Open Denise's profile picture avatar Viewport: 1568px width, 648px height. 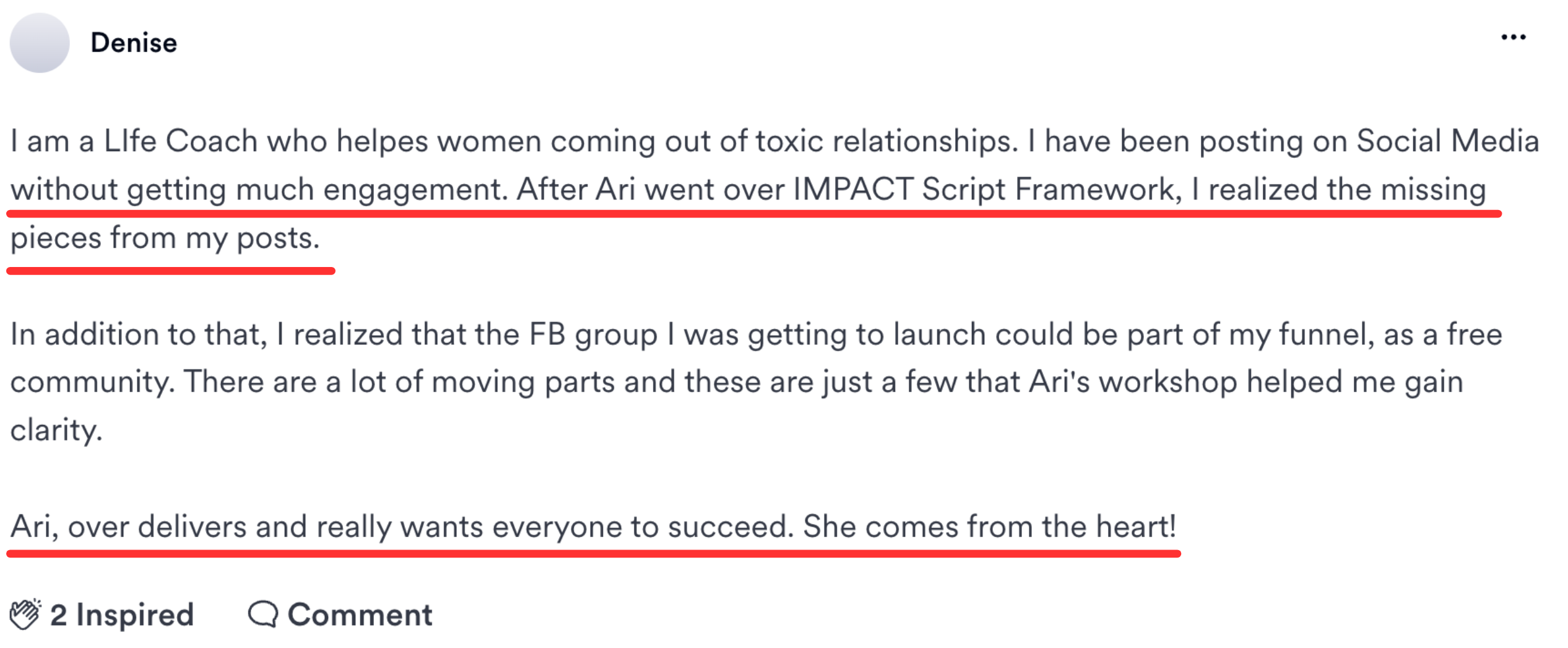(x=40, y=43)
